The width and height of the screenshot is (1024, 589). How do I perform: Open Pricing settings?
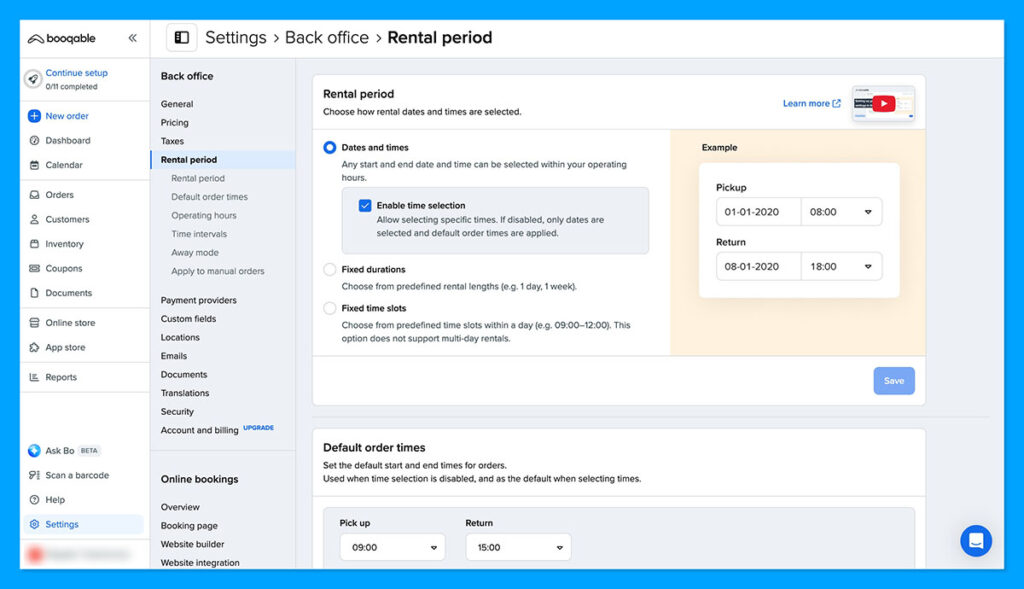tap(174, 122)
